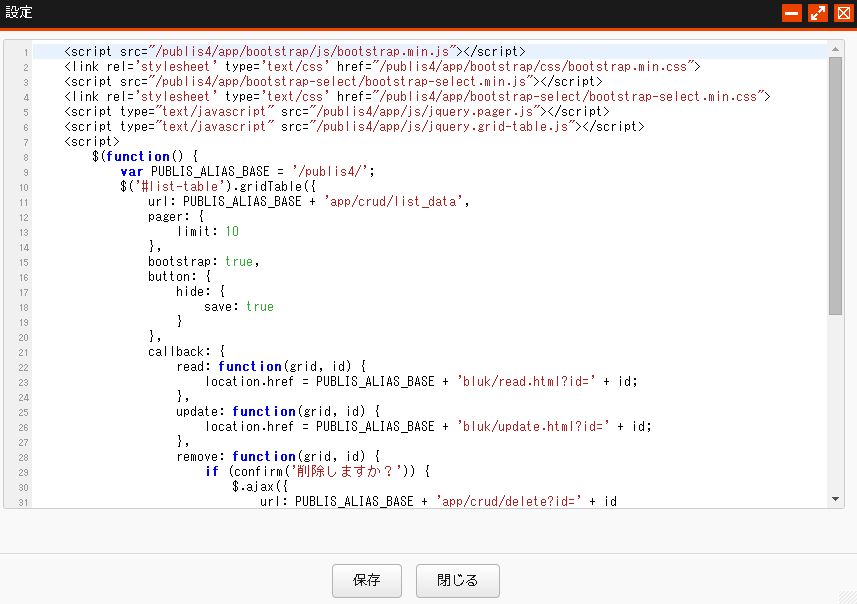857x604 pixels.
Task: Click the 'bootstrap: true,' line
Action: click(204, 262)
